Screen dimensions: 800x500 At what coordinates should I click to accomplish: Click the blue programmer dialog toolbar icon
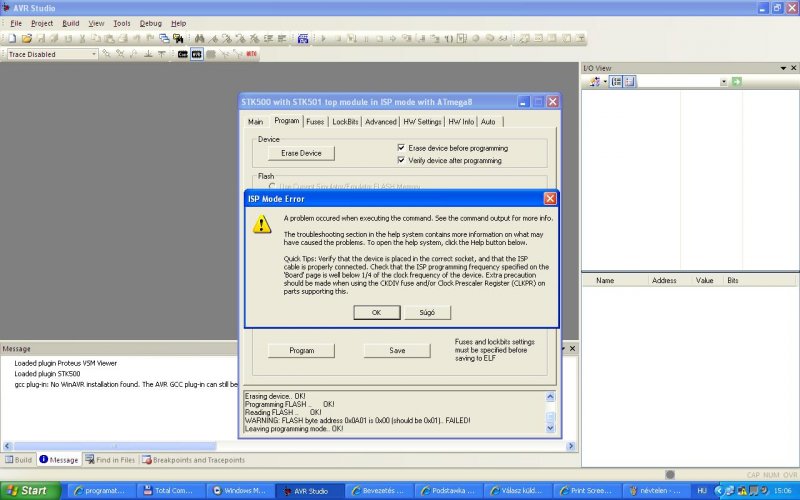303,38
